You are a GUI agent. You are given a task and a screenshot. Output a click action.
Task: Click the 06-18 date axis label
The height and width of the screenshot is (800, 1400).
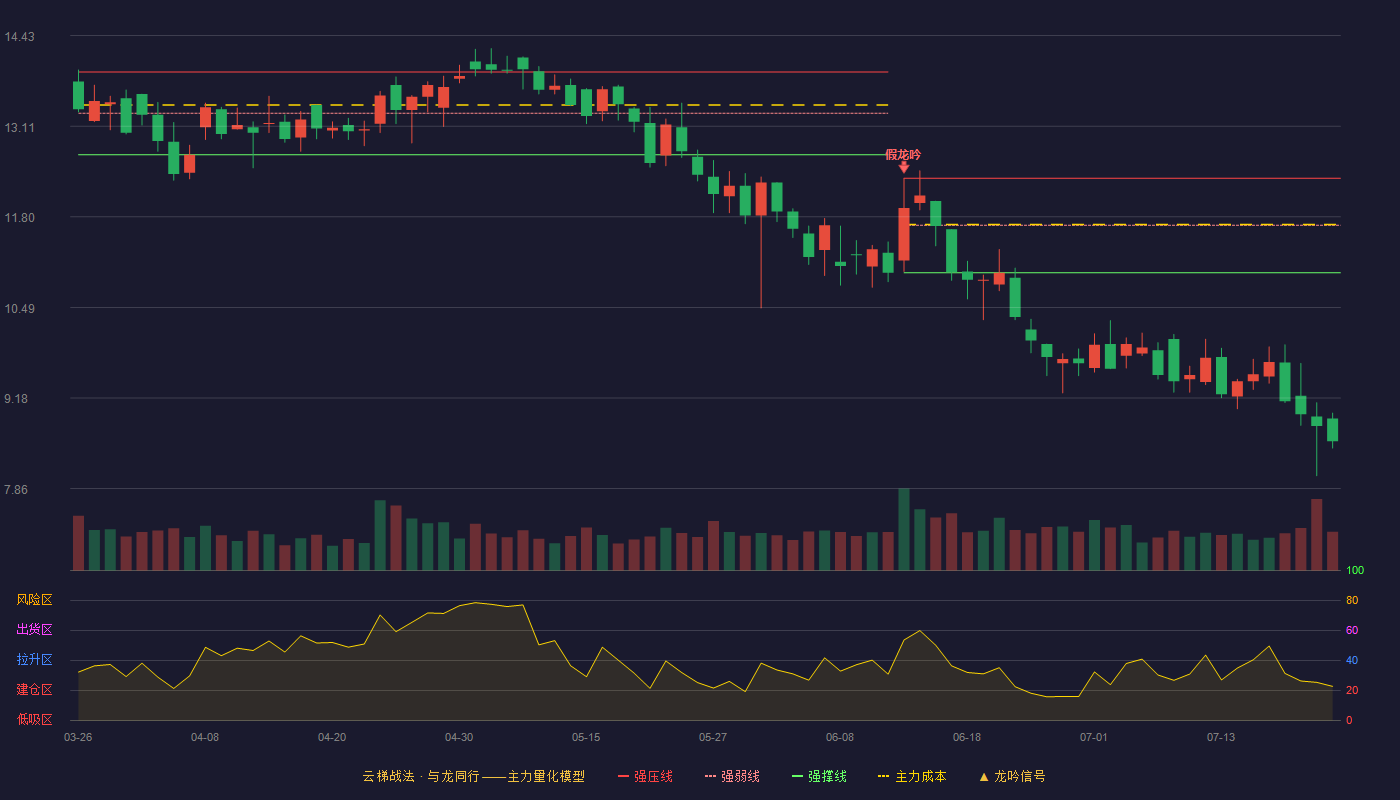pos(967,737)
